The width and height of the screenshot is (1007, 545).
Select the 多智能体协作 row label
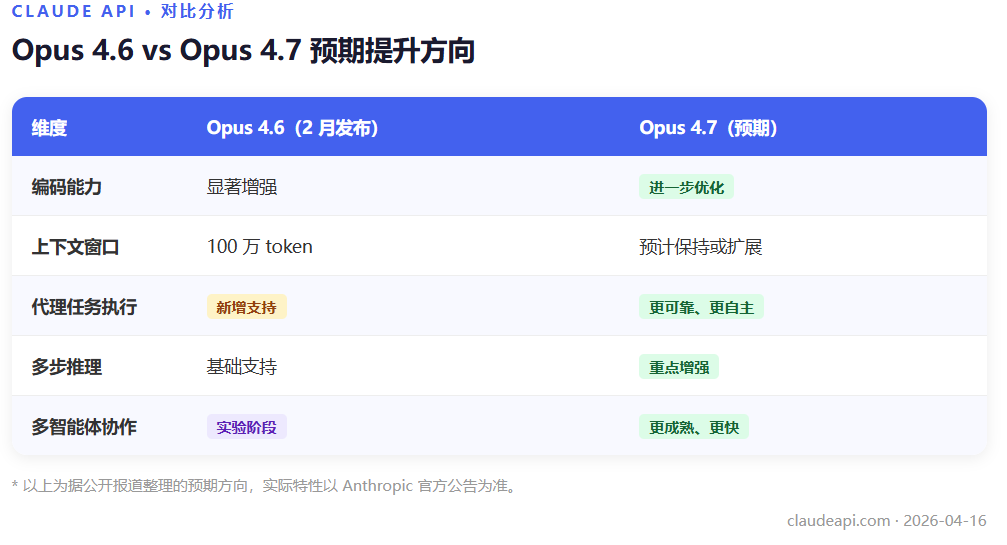[84, 427]
